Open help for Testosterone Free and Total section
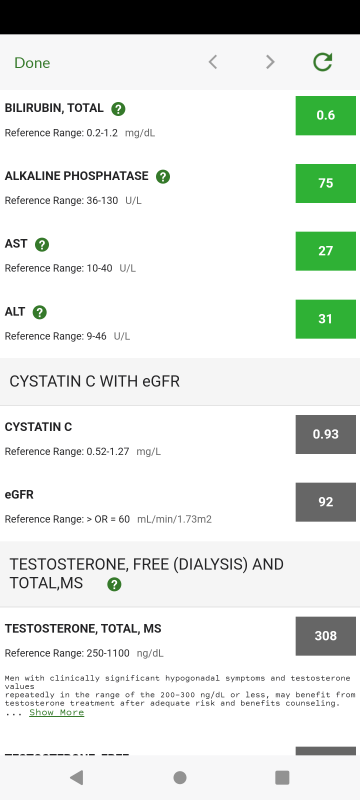Viewport: 360px width, 800px height. pyautogui.click(x=114, y=584)
